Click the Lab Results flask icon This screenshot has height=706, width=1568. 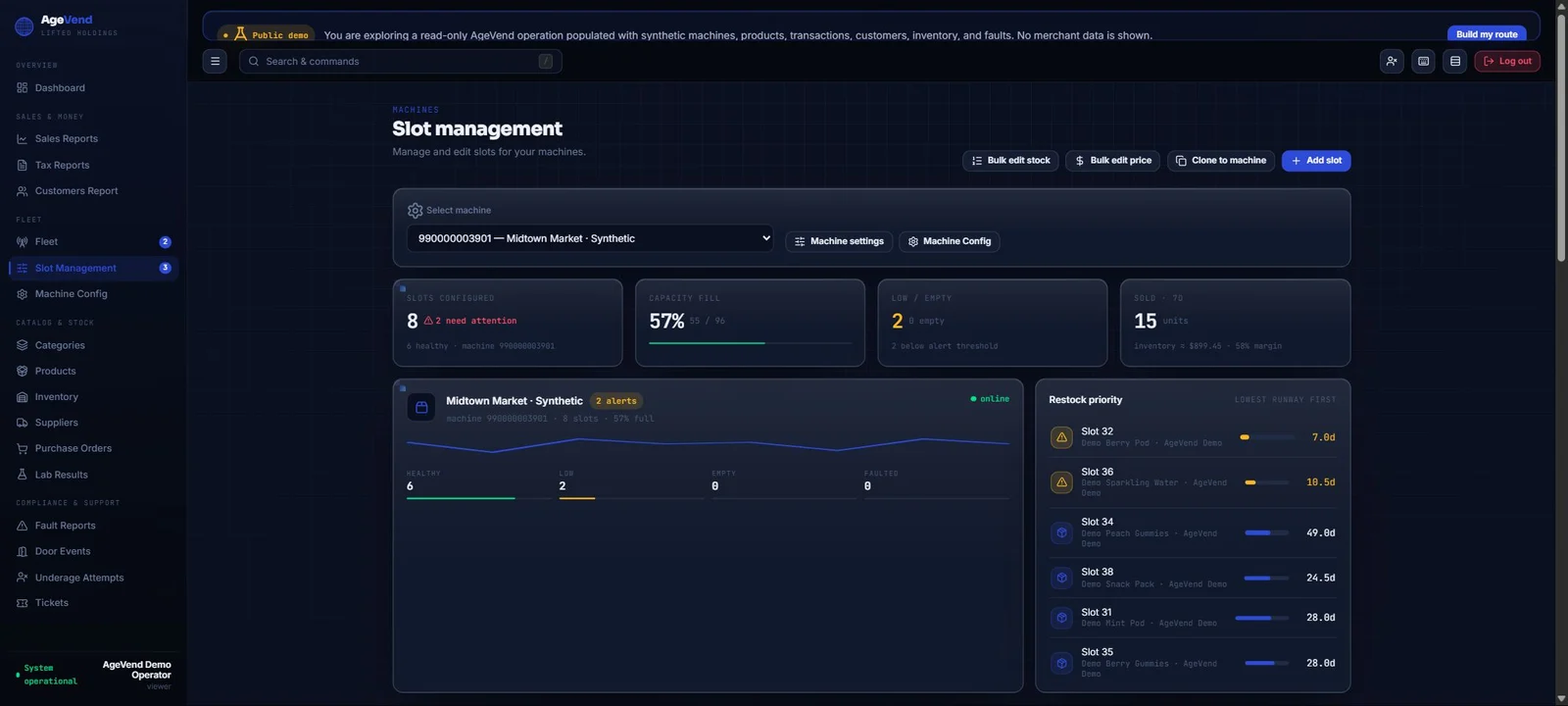pyautogui.click(x=23, y=475)
